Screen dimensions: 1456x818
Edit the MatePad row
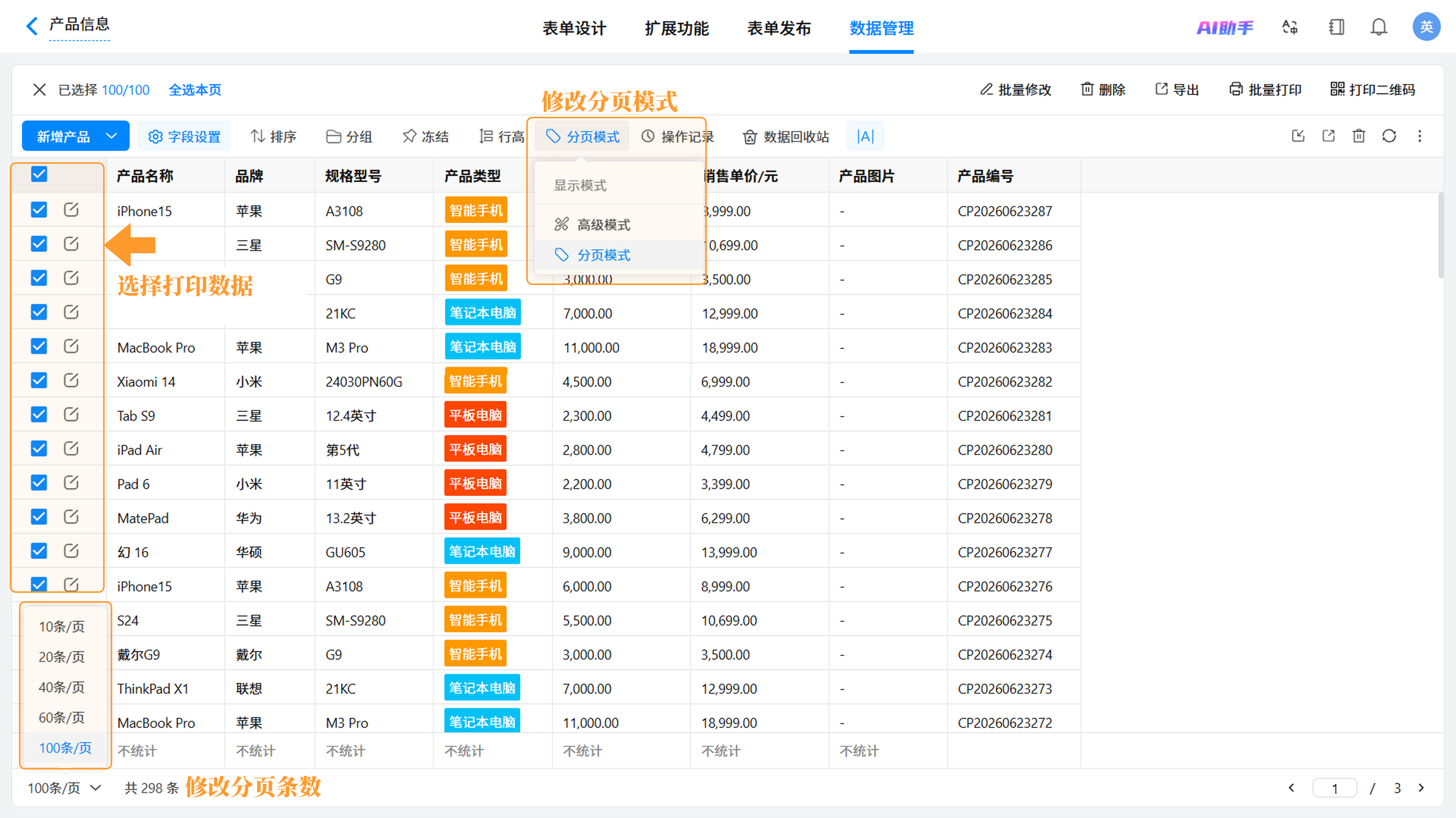[71, 517]
